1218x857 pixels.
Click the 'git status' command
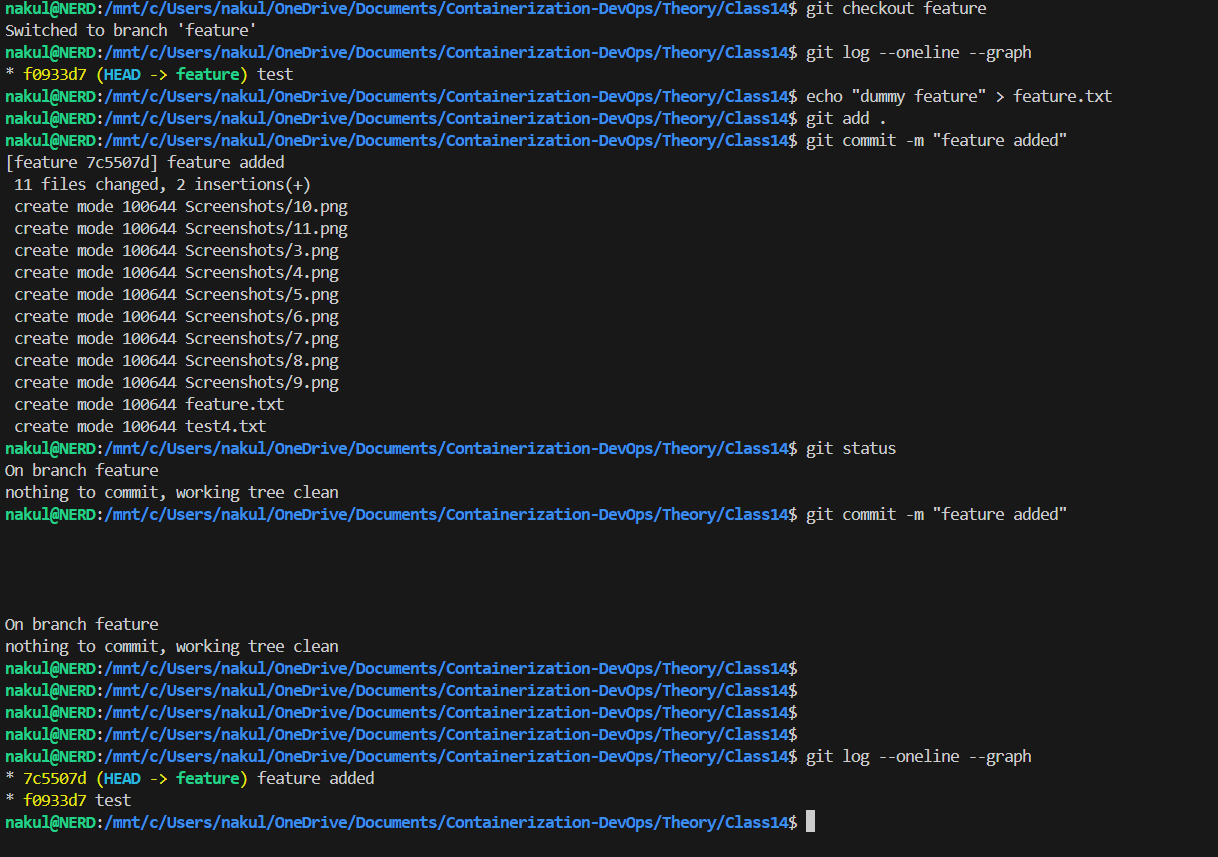click(851, 449)
